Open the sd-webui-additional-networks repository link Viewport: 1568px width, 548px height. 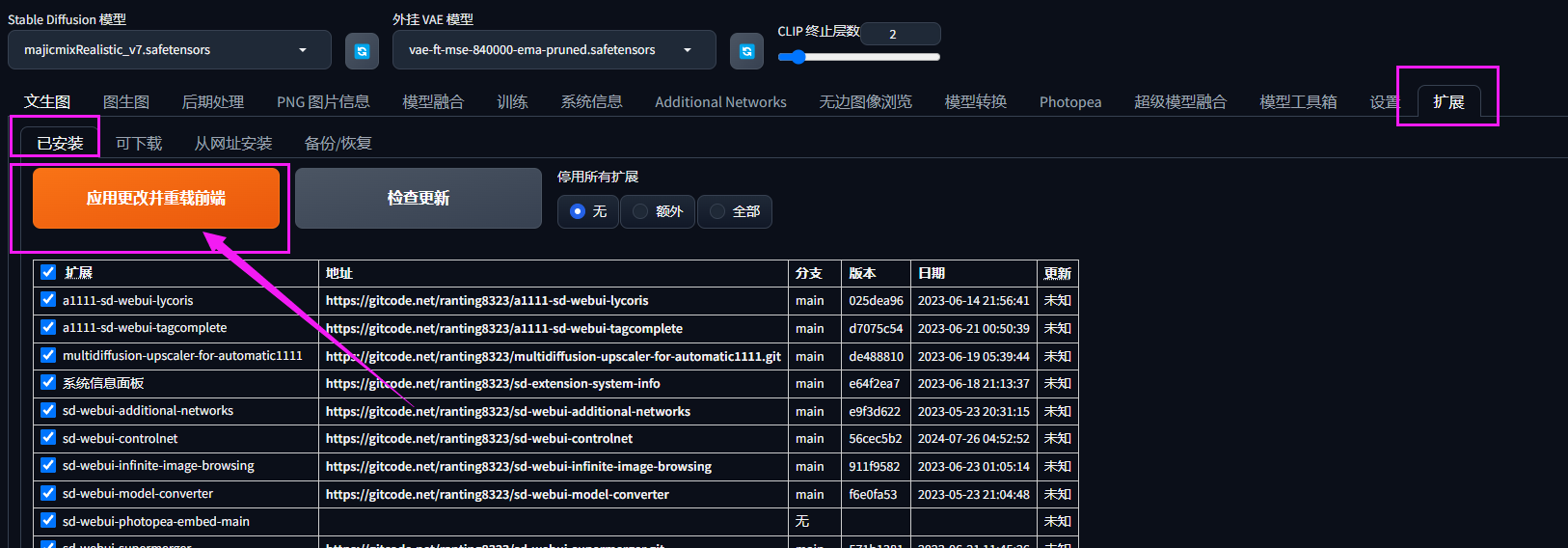pos(508,411)
